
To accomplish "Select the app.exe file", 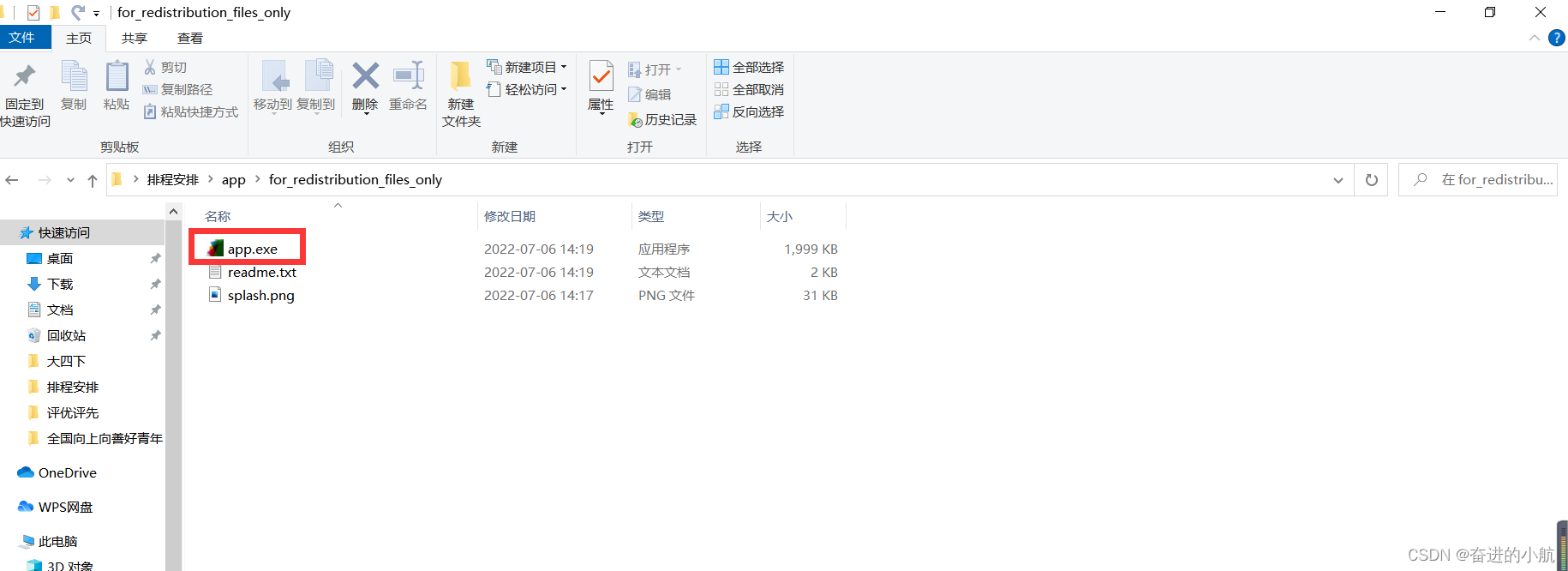I will [253, 249].
